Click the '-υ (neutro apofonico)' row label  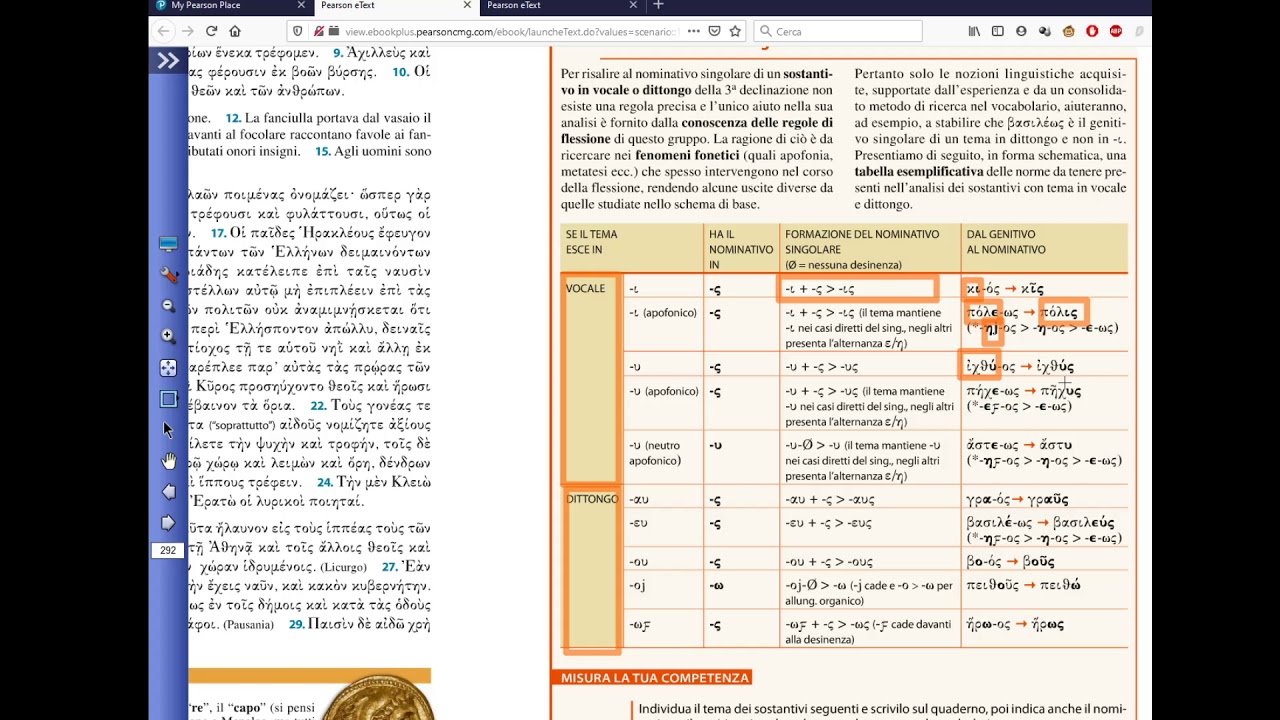click(x=657, y=453)
